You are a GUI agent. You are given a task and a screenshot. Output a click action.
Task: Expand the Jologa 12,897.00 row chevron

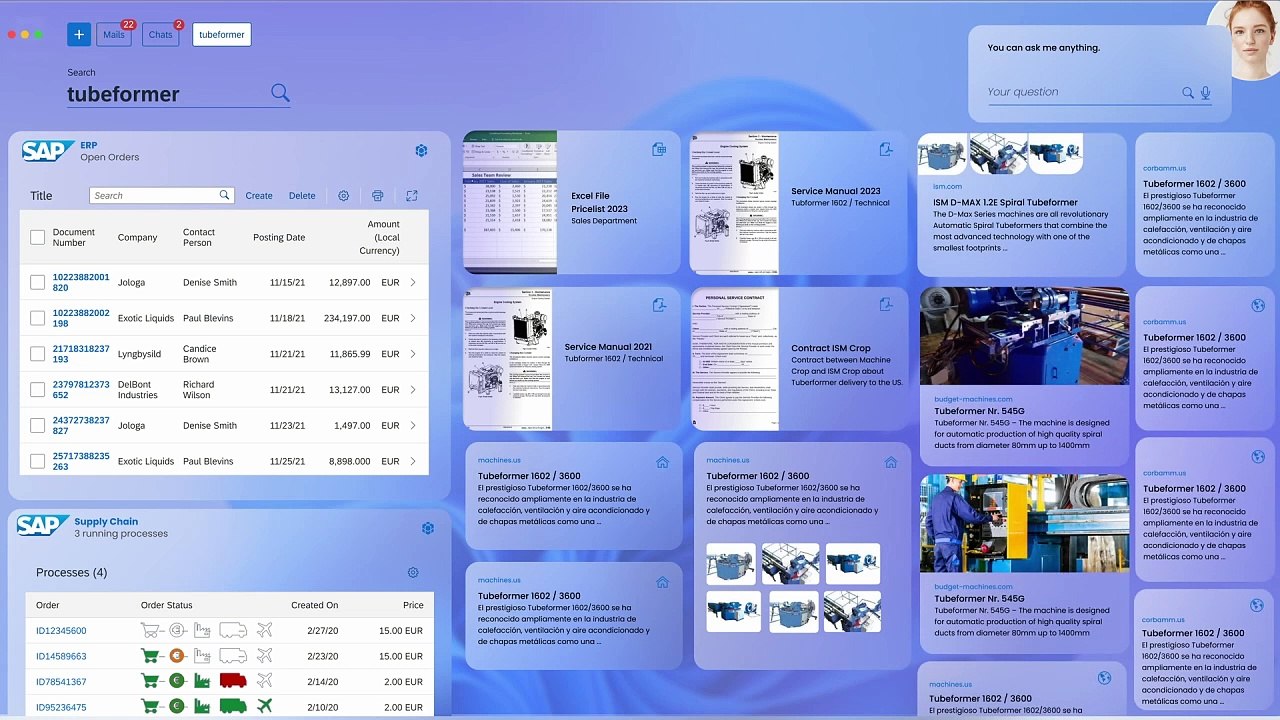413,283
